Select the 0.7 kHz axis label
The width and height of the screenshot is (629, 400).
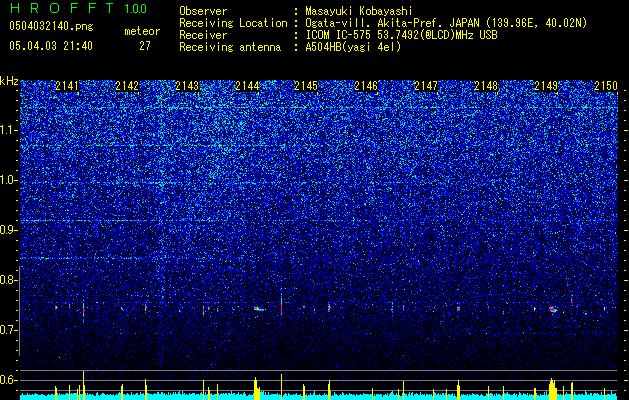coord(9,330)
